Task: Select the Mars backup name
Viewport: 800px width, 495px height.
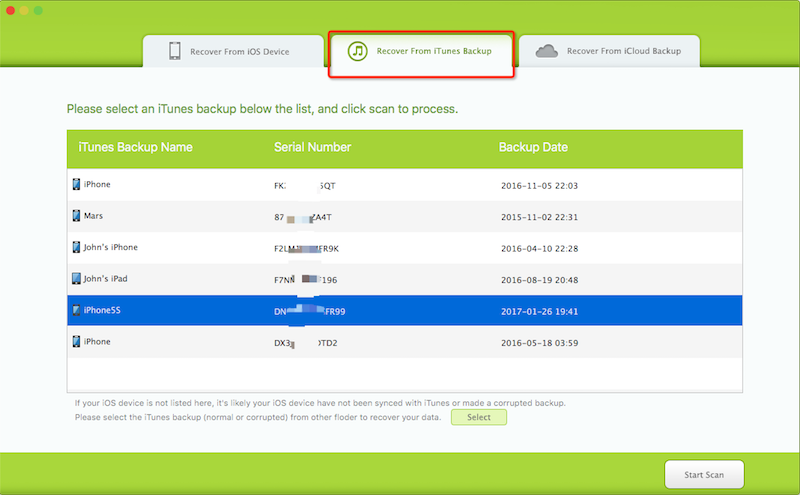Action: (x=93, y=216)
